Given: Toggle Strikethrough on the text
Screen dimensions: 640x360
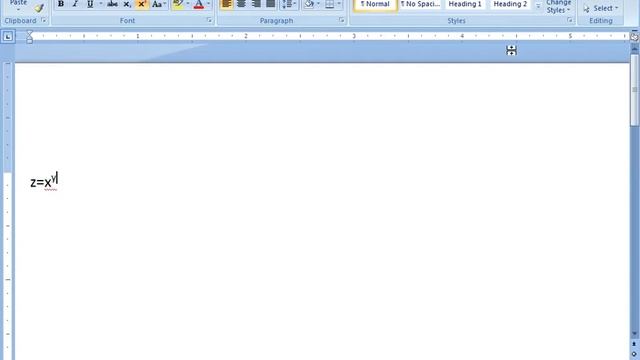Looking at the screenshot, I should (112, 4).
